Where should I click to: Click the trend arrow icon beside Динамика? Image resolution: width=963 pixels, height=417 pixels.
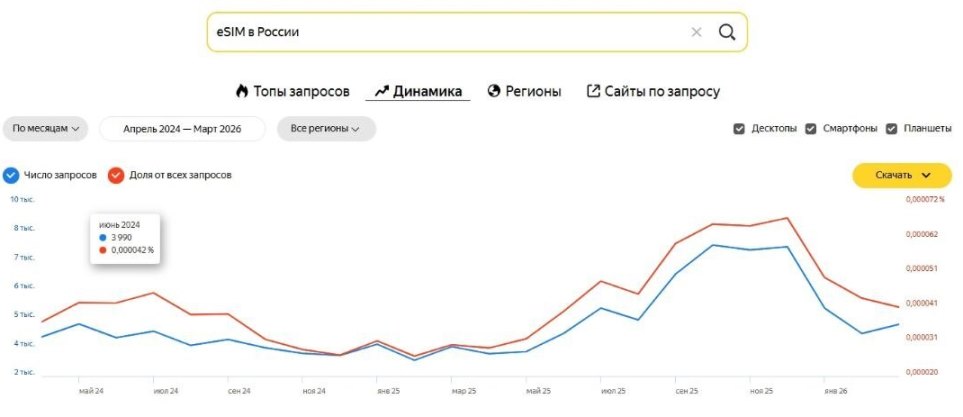[381, 91]
